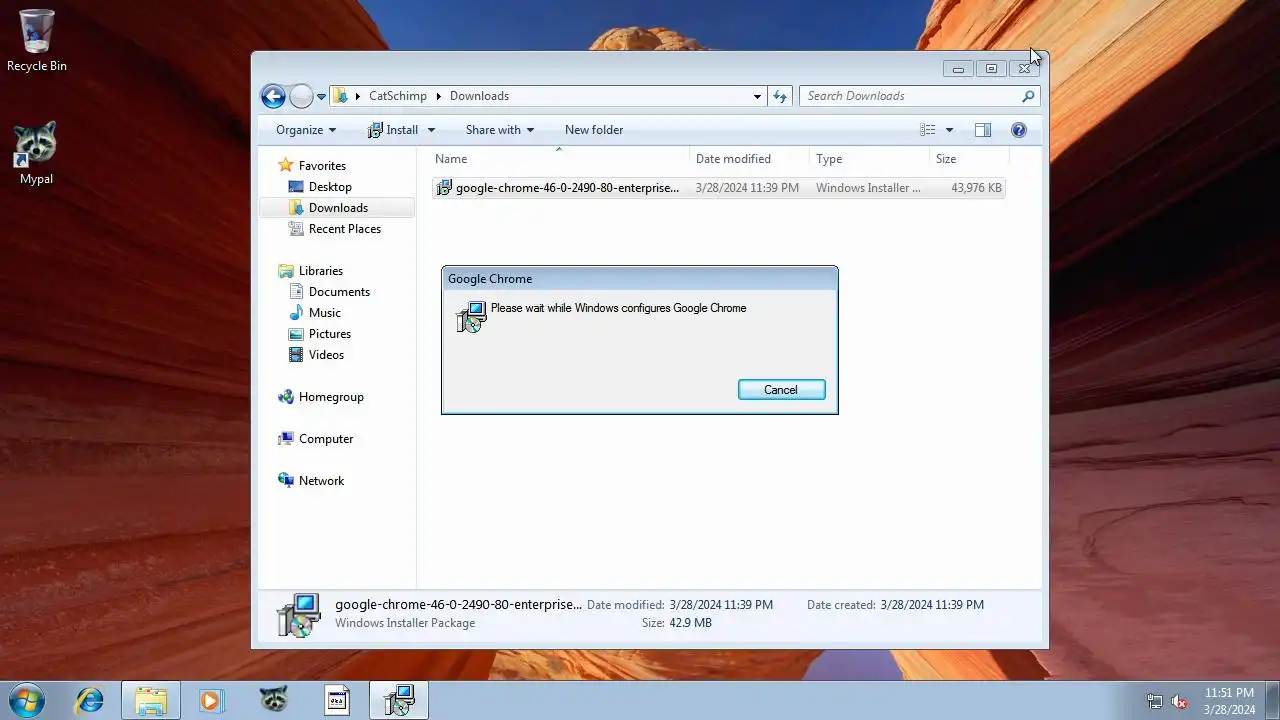The height and width of the screenshot is (720, 1280).
Task: Select Libraries in the navigation pane
Action: coord(320,271)
